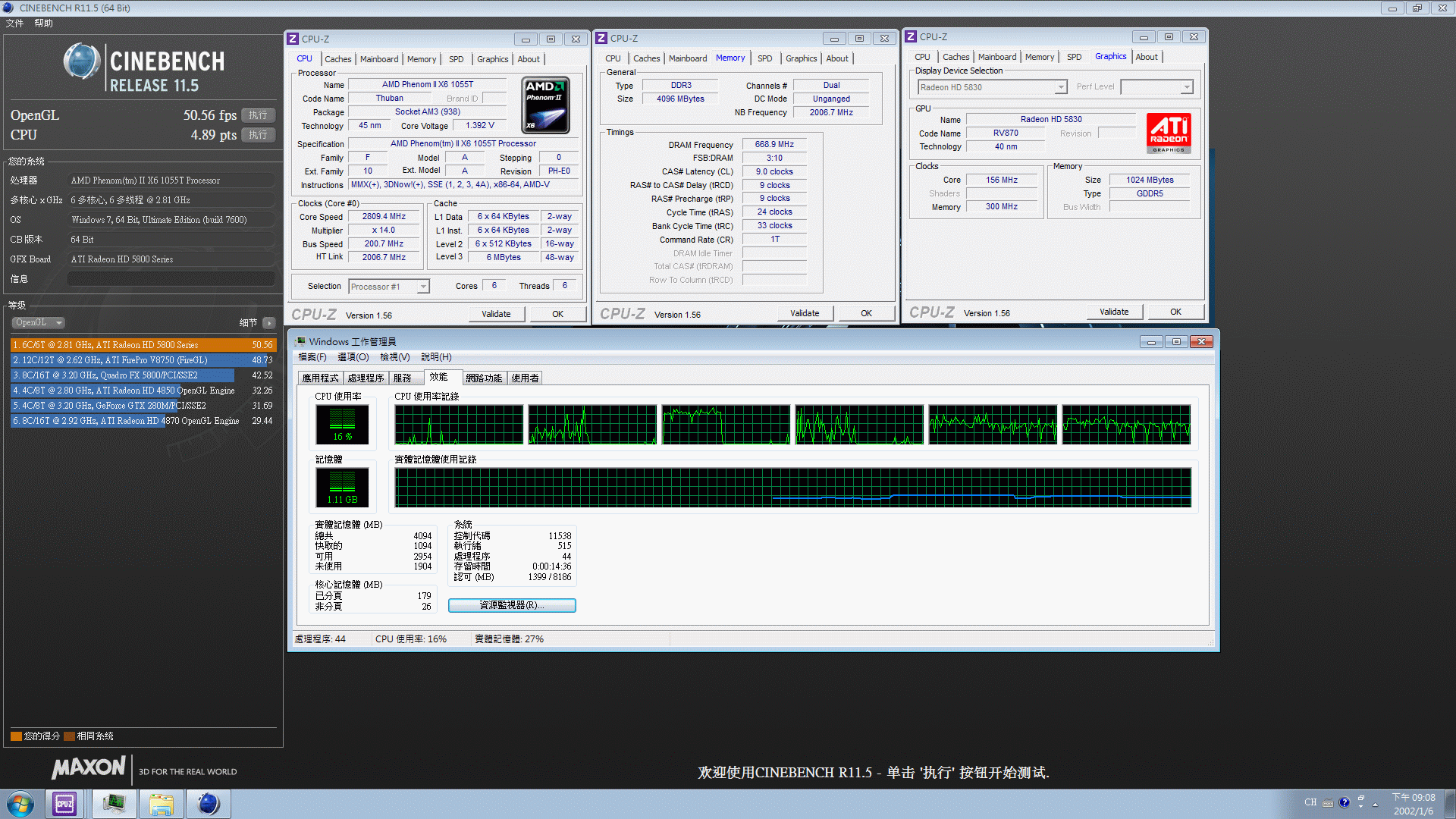The image size is (1456, 819).
Task: Click the CINEBENCH sphere logo
Action: coord(82,62)
